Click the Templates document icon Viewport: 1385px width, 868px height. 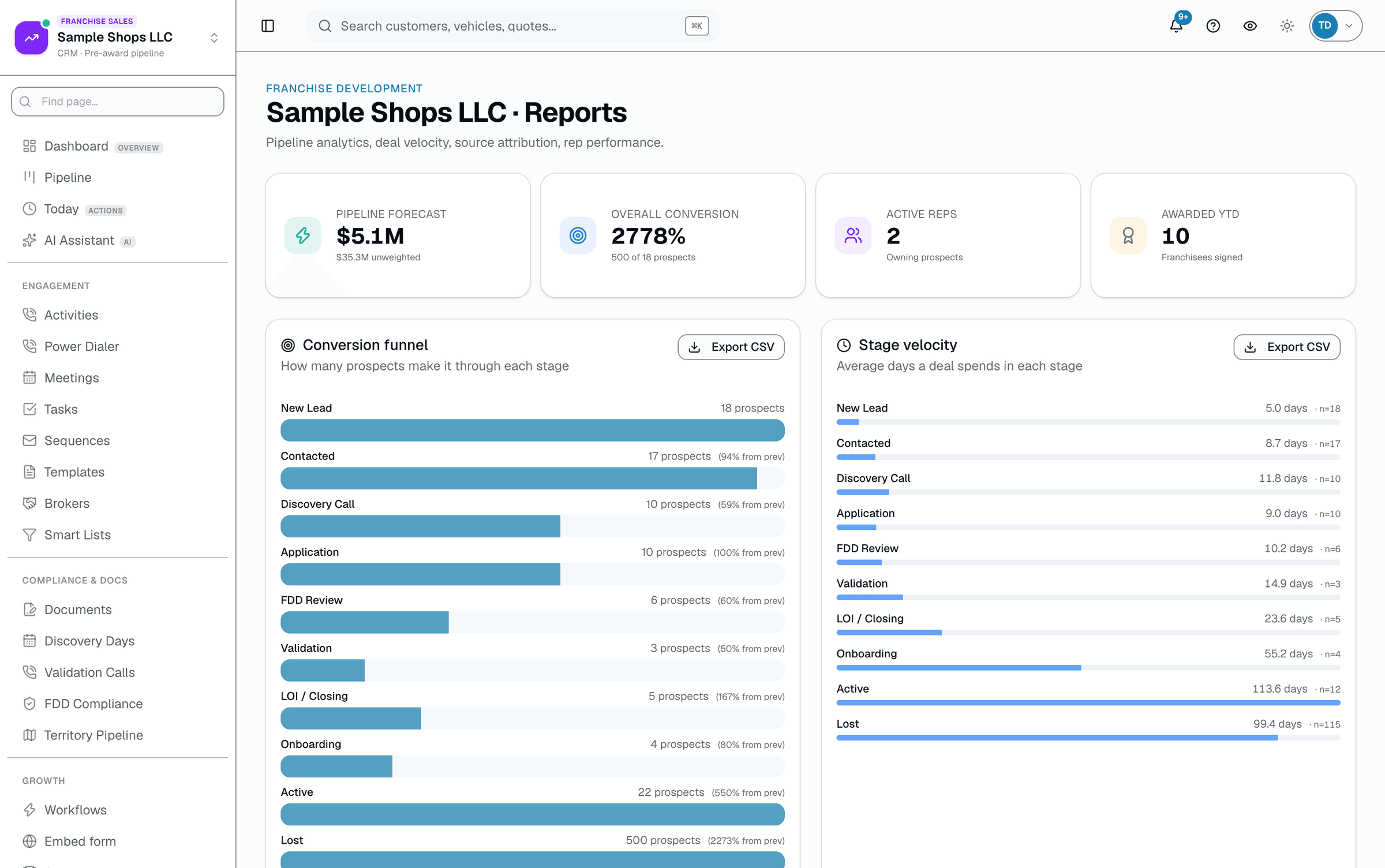29,472
